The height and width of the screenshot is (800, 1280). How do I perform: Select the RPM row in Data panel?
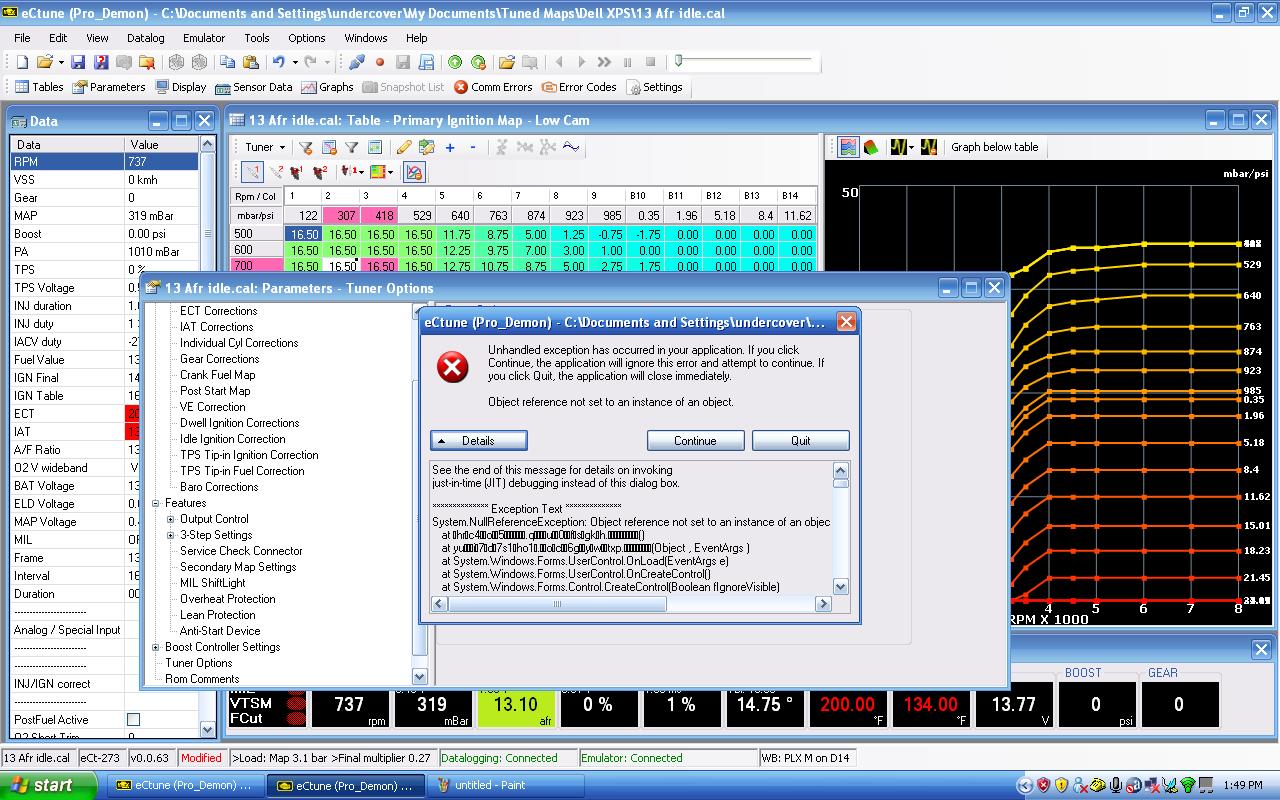(x=105, y=162)
